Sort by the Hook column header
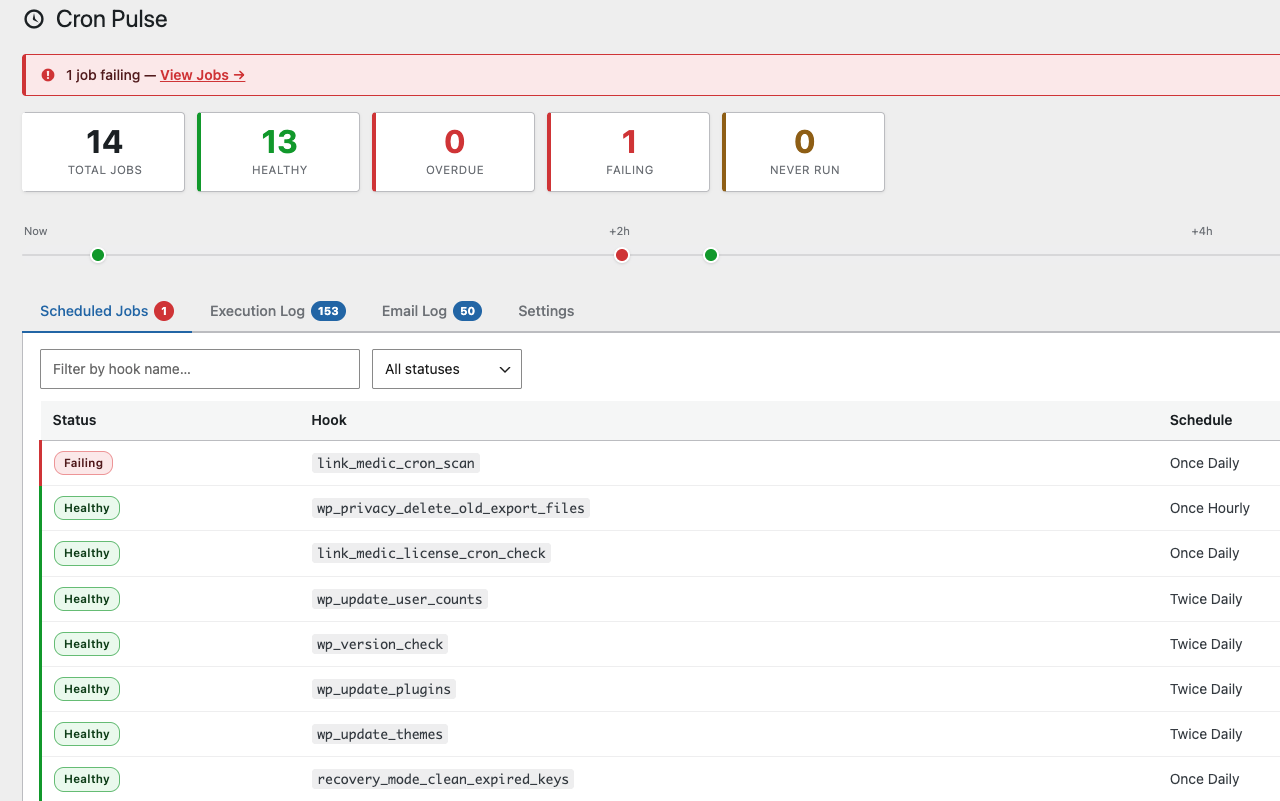Image resolution: width=1280 pixels, height=801 pixels. pyautogui.click(x=329, y=420)
